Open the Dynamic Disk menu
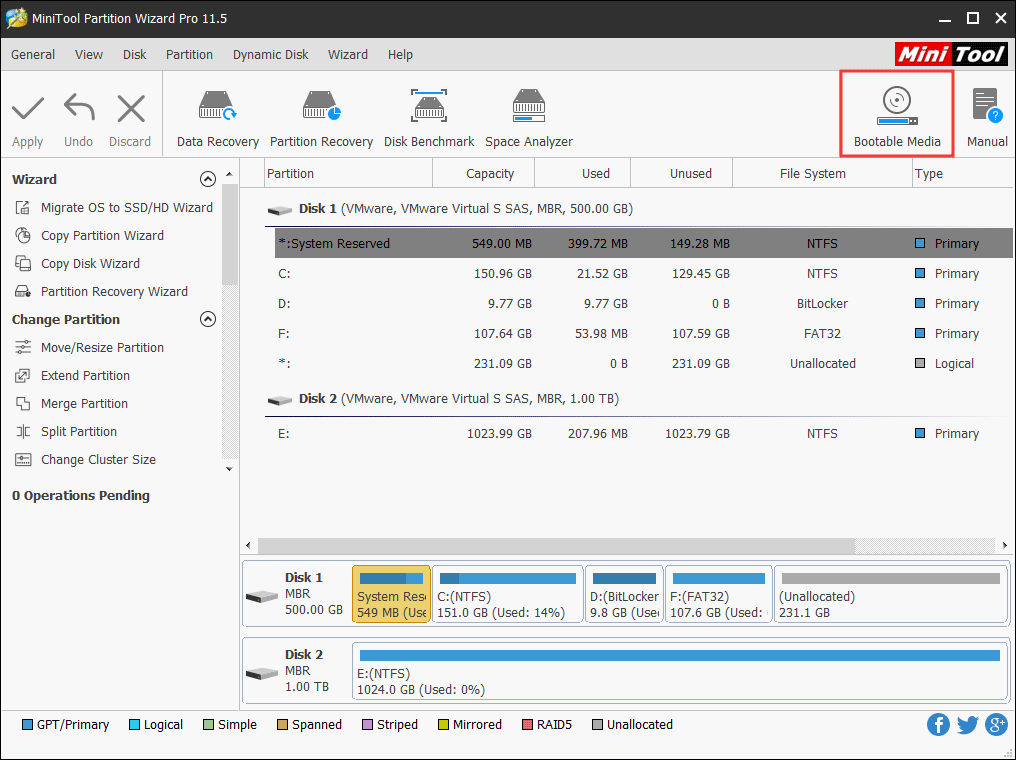Image resolution: width=1016 pixels, height=760 pixels. (271, 54)
